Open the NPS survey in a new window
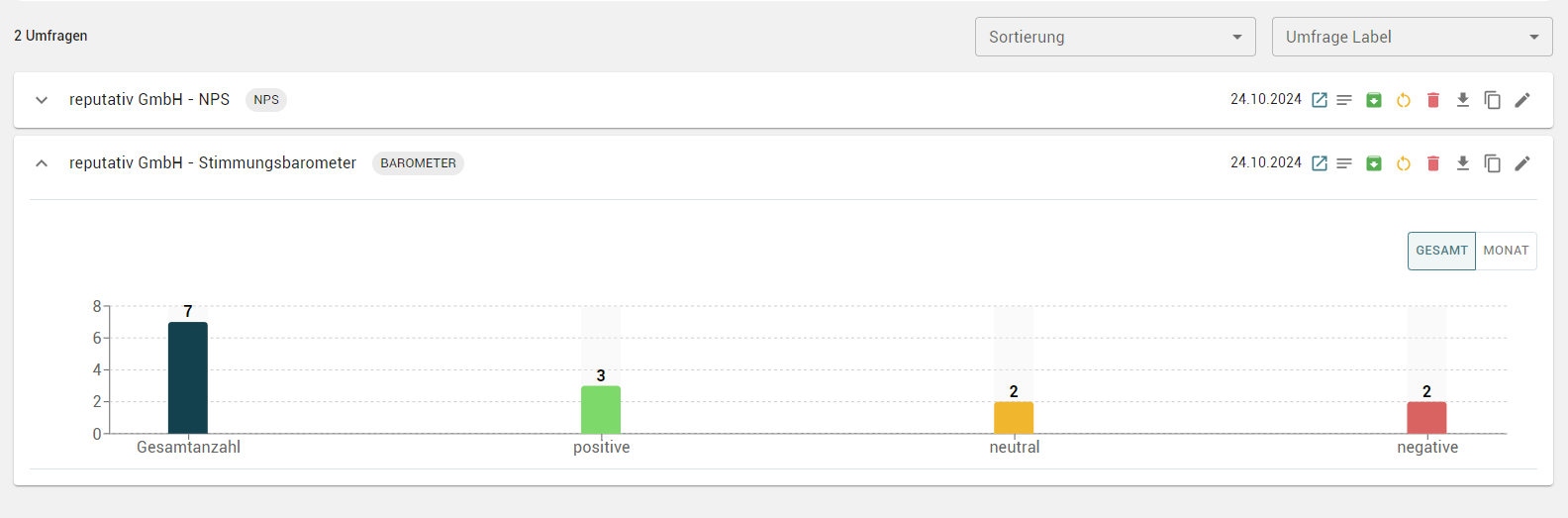Image resolution: width=1568 pixels, height=518 pixels. (x=1320, y=100)
